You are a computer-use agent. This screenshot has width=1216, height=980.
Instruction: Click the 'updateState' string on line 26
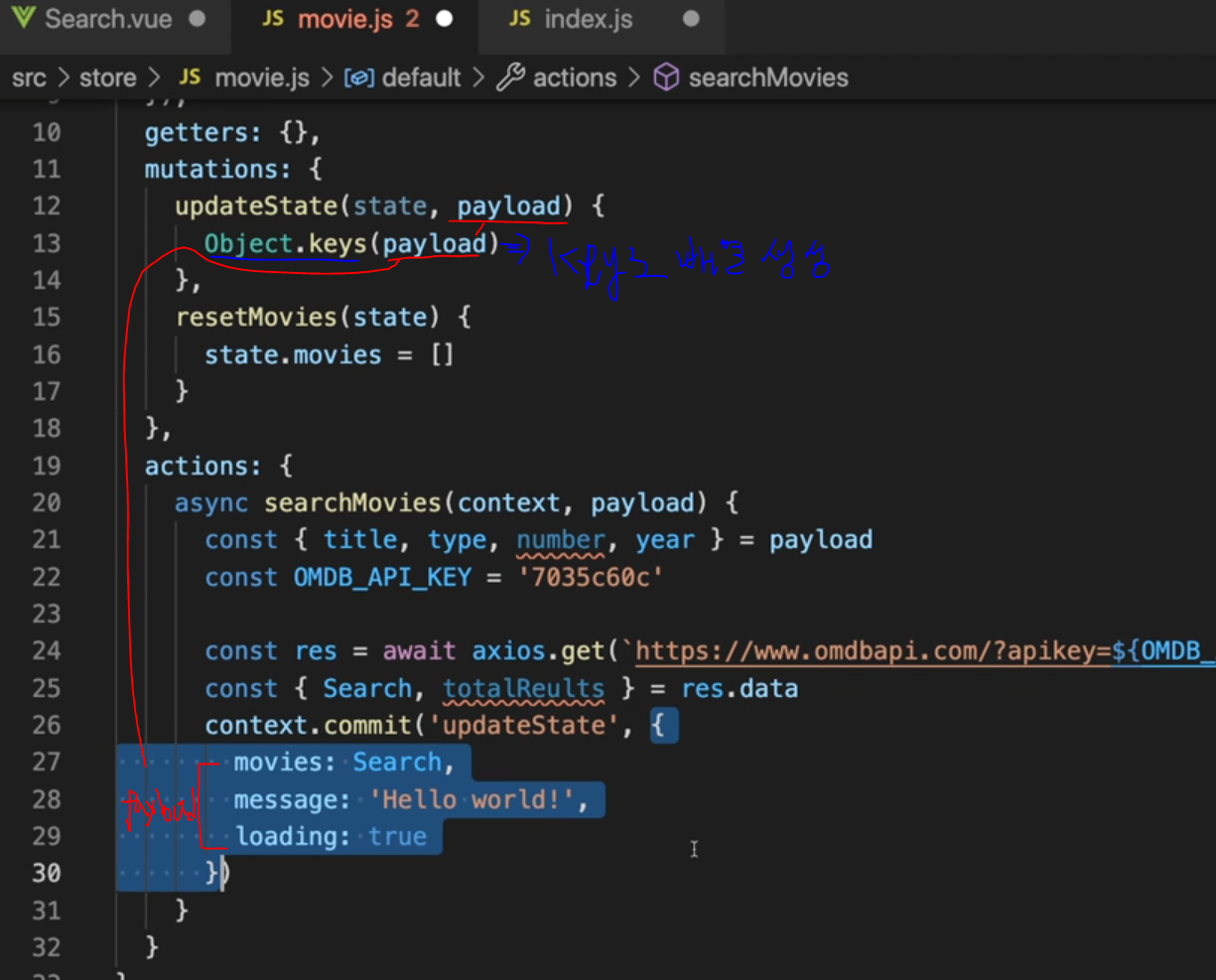(x=524, y=725)
